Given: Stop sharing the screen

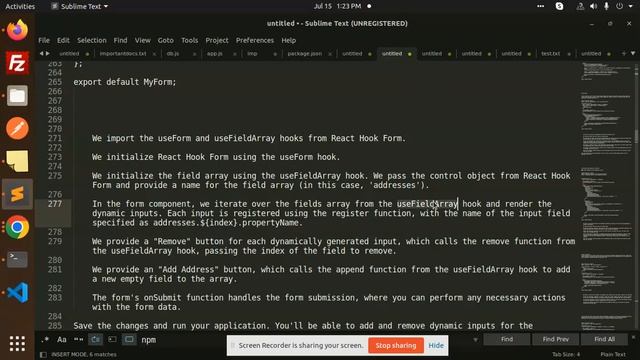Looking at the screenshot, I should tap(396, 345).
